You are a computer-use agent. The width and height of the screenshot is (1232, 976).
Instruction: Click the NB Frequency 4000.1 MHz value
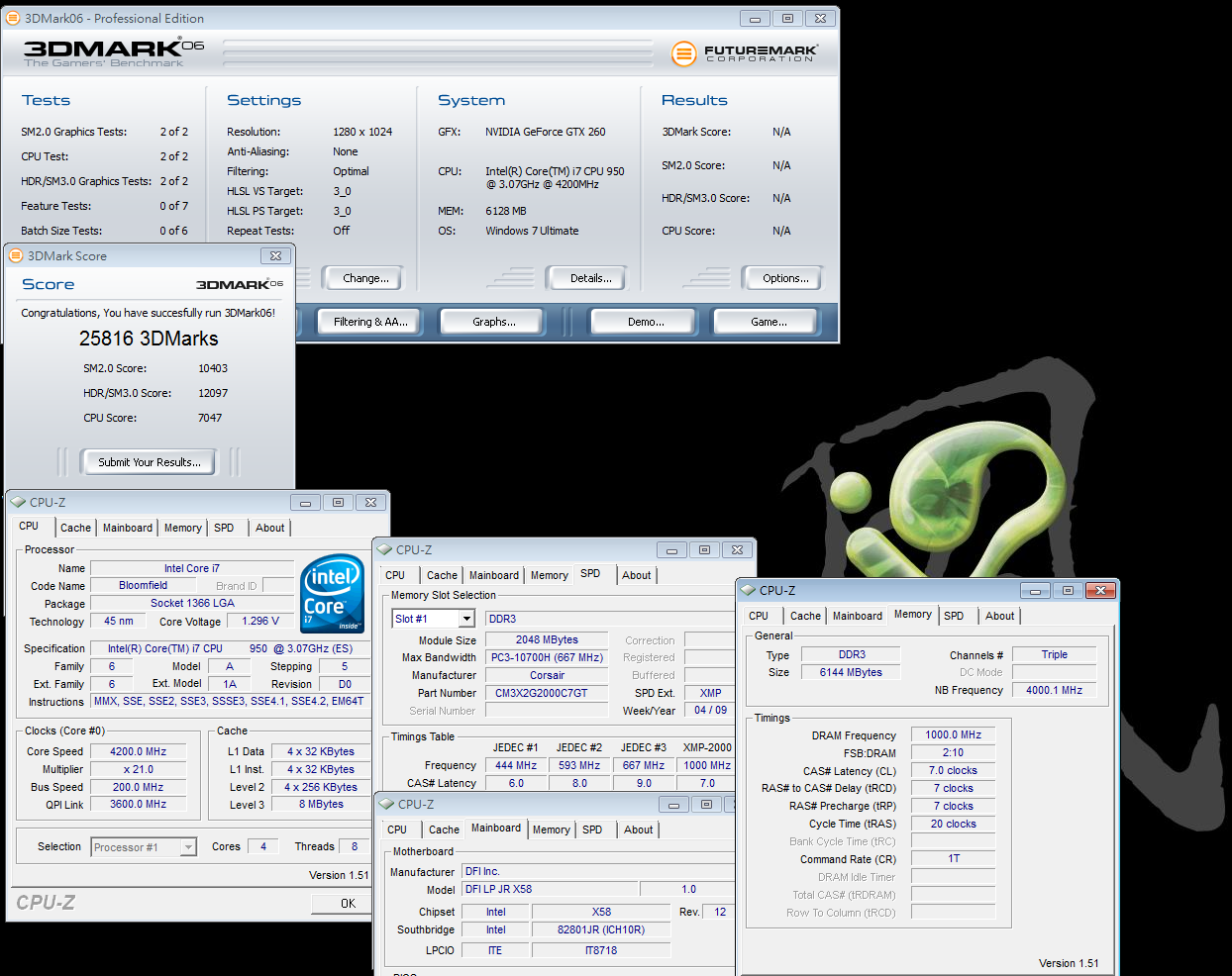click(1054, 690)
